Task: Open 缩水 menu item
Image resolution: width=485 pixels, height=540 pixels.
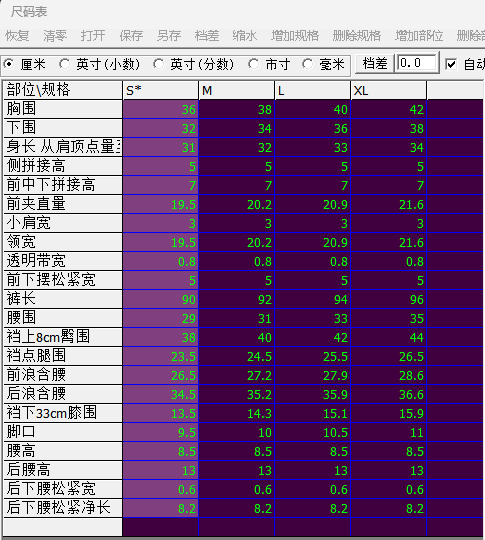Action: coord(245,35)
